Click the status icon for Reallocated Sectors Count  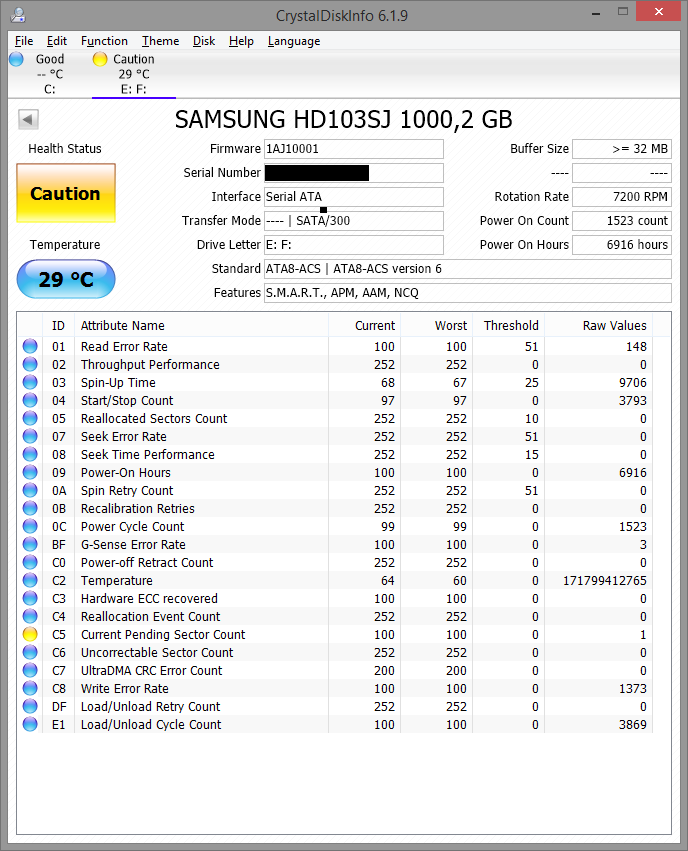(30, 418)
